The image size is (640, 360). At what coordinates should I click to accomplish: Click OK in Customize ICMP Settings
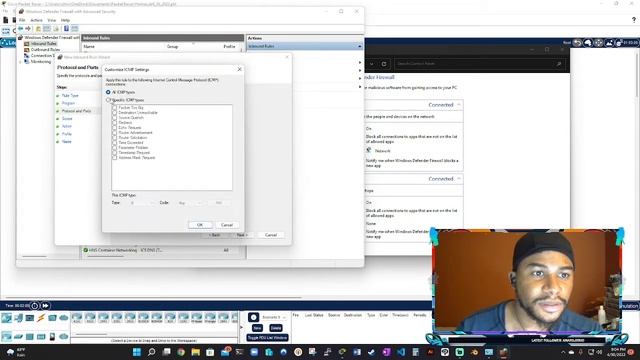point(200,225)
